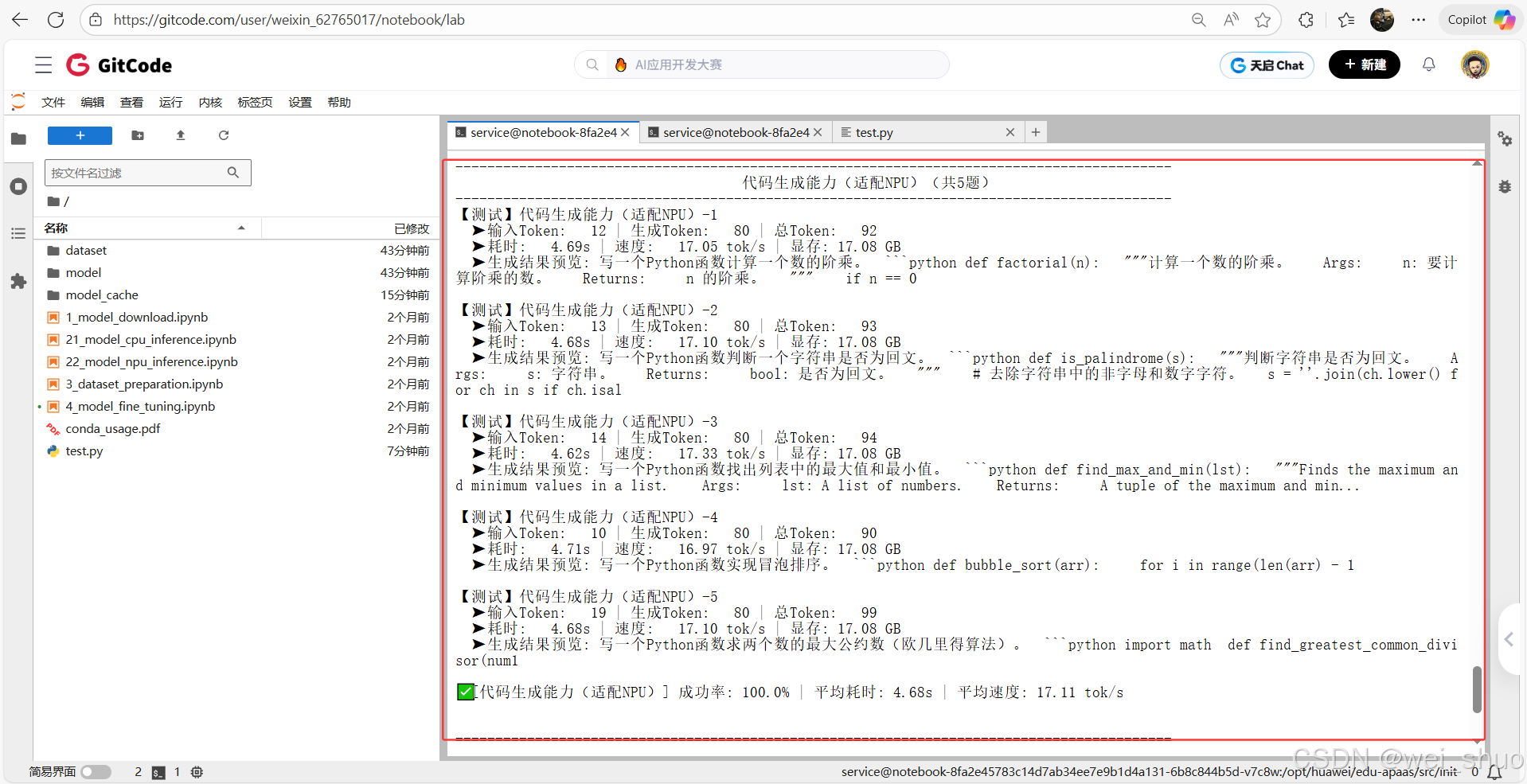Open browser settings and more menu

(1419, 20)
